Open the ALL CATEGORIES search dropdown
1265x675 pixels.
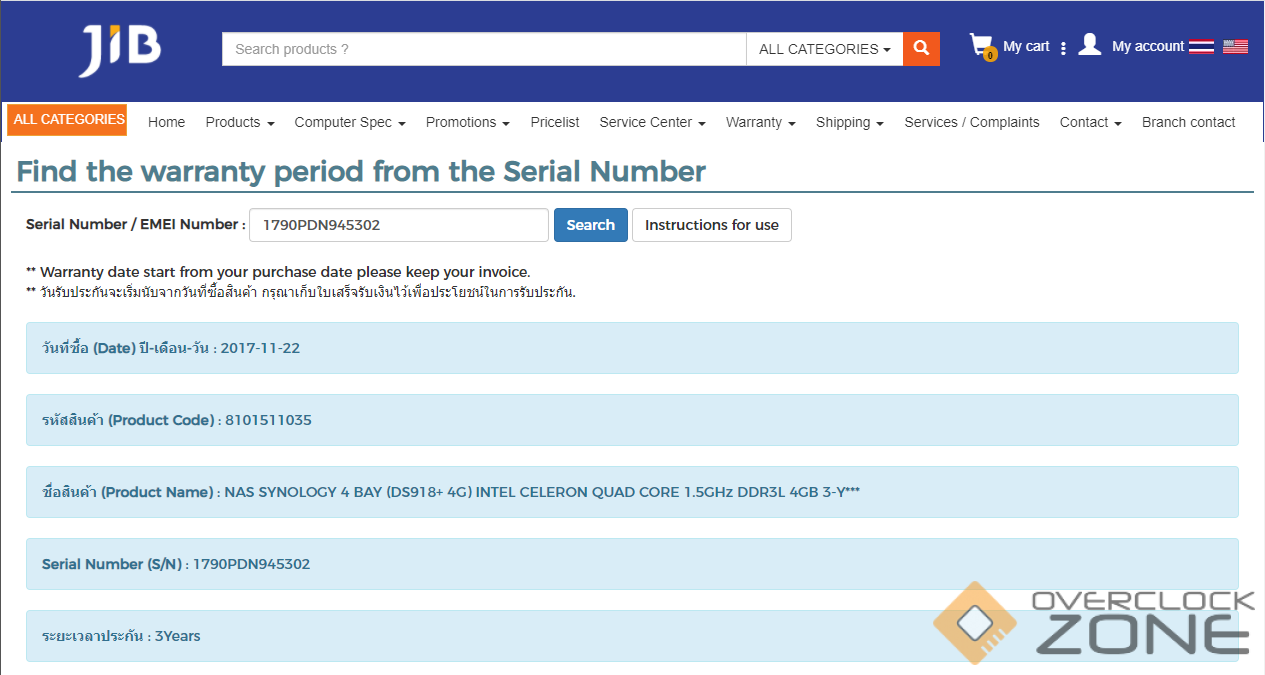pyautogui.click(x=824, y=49)
